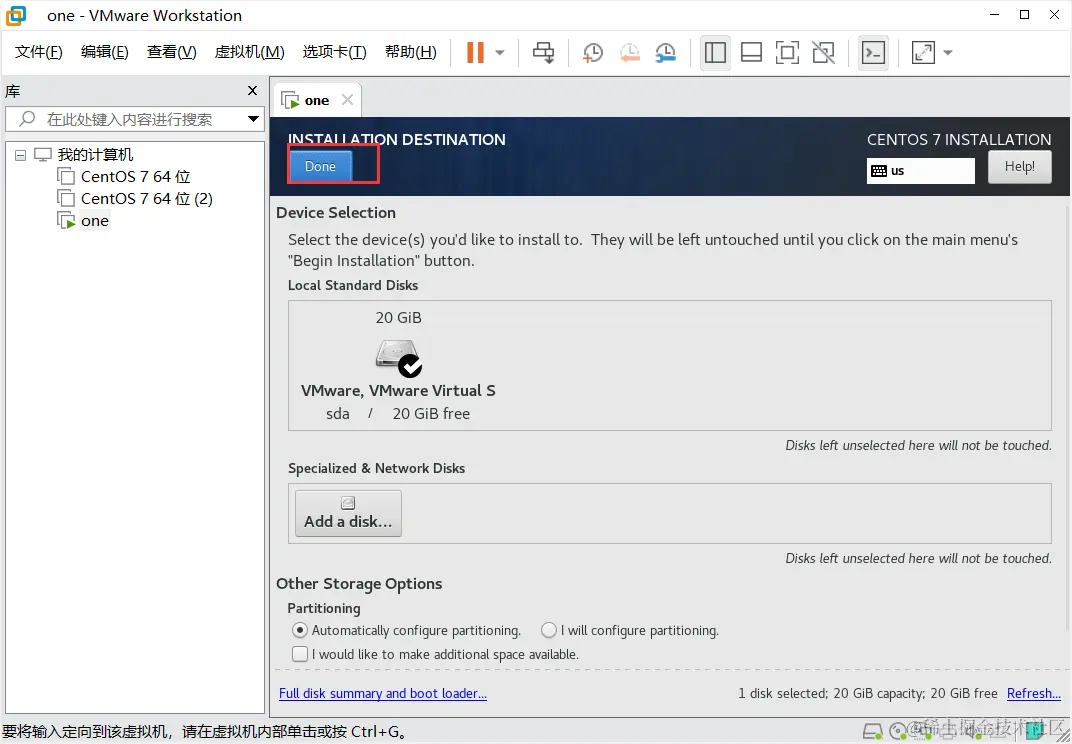1072x744 pixels.
Task: Take a snapshot of this virtual machine
Action: coord(593,53)
